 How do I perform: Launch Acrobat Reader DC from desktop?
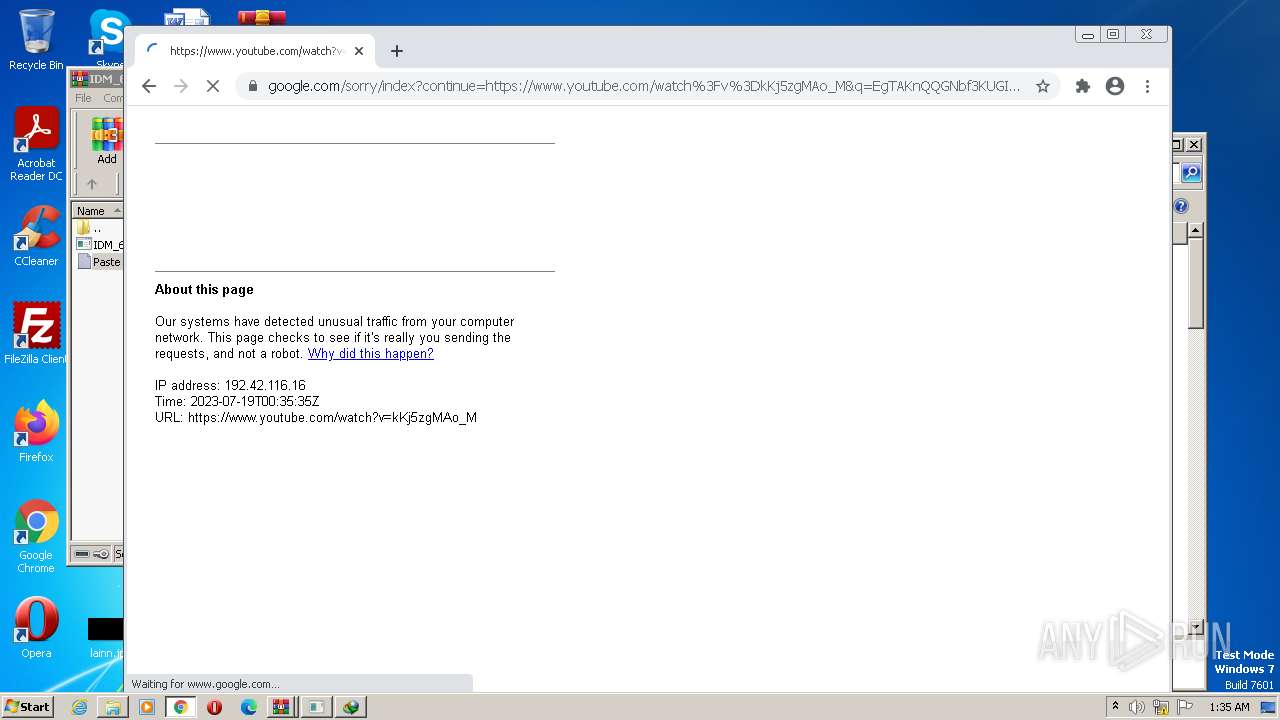click(36, 145)
